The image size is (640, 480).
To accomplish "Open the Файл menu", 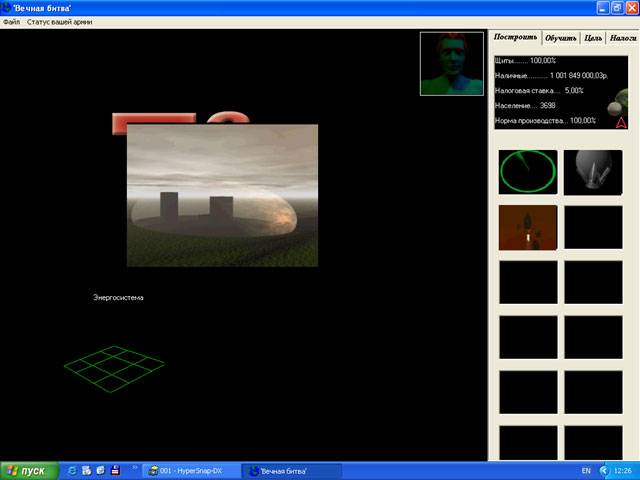I will pyautogui.click(x=11, y=21).
